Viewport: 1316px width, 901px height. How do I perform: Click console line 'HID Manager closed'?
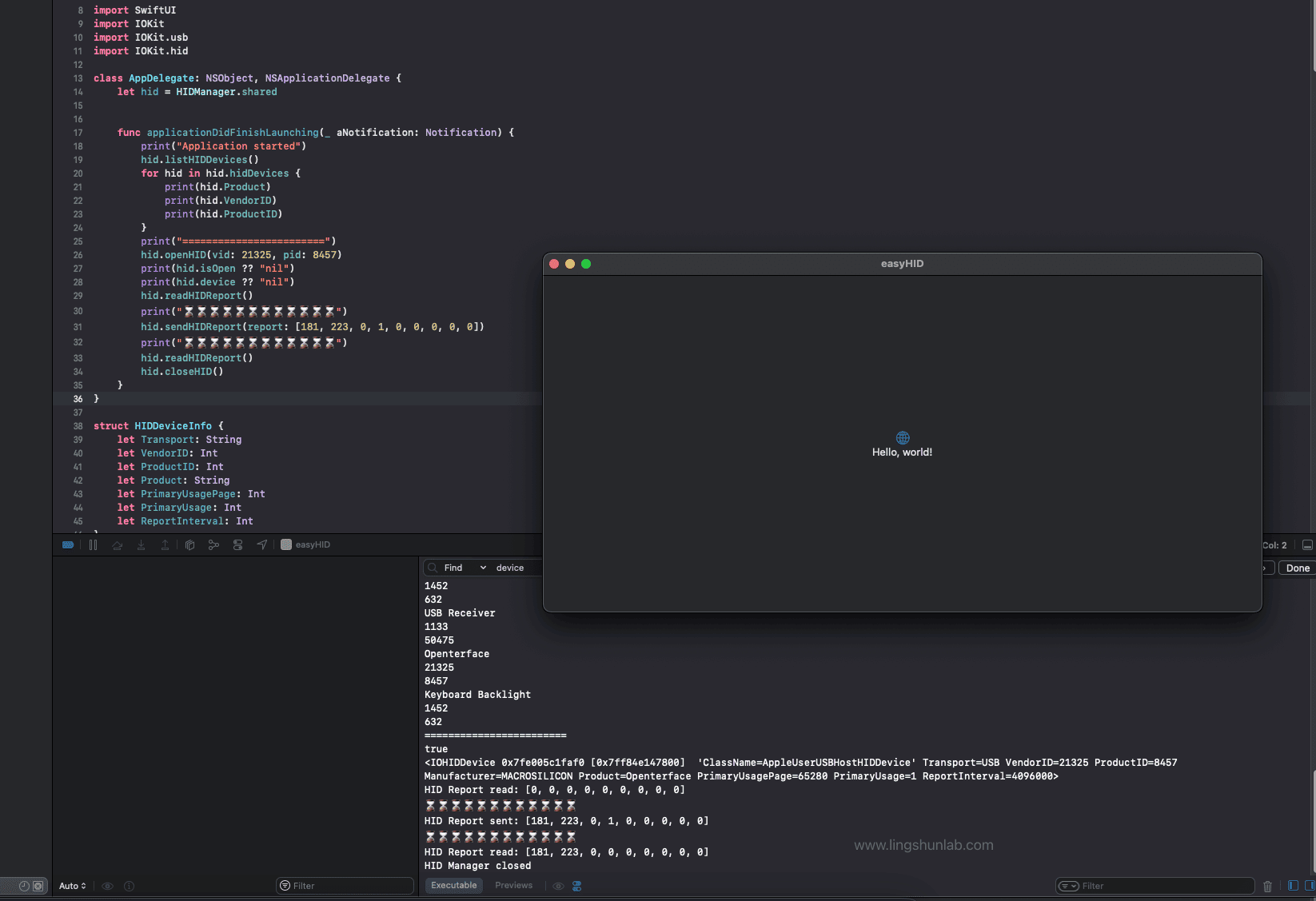[x=477, y=866]
